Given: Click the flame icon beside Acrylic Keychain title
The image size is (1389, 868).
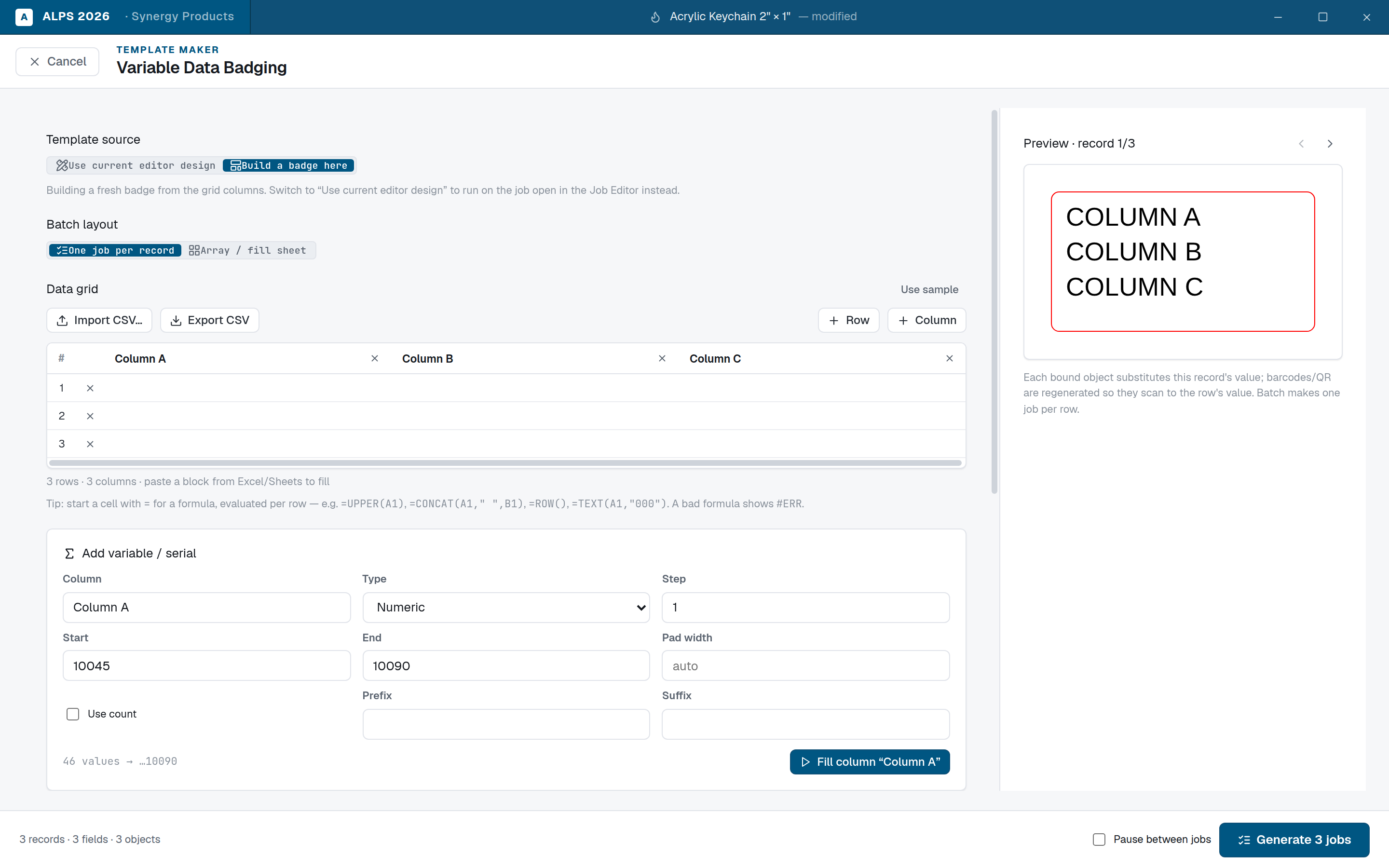Looking at the screenshot, I should (x=655, y=17).
